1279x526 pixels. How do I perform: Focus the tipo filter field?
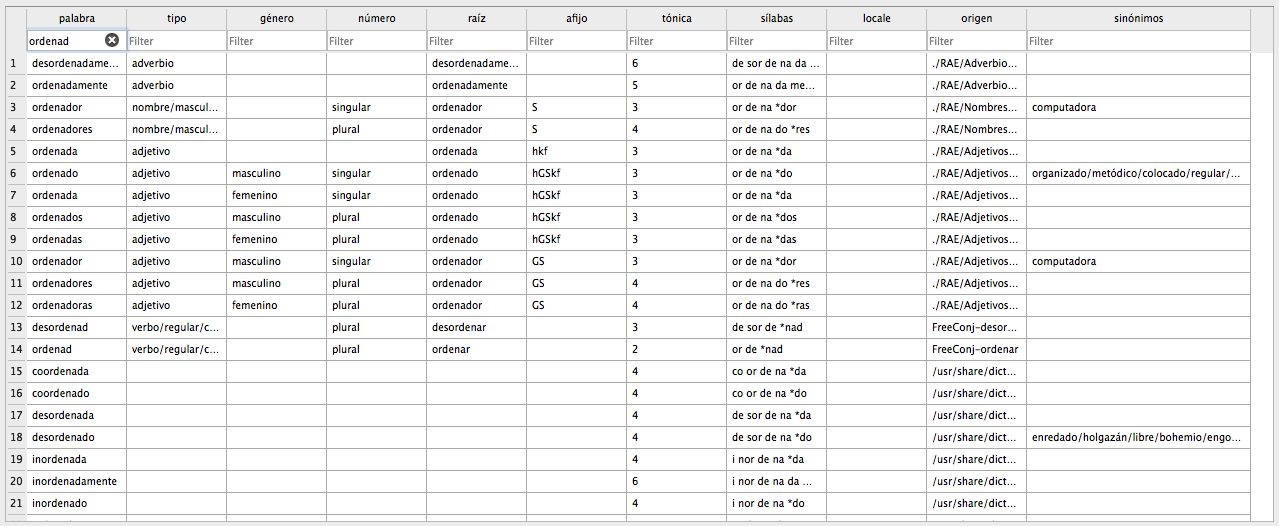coord(177,41)
